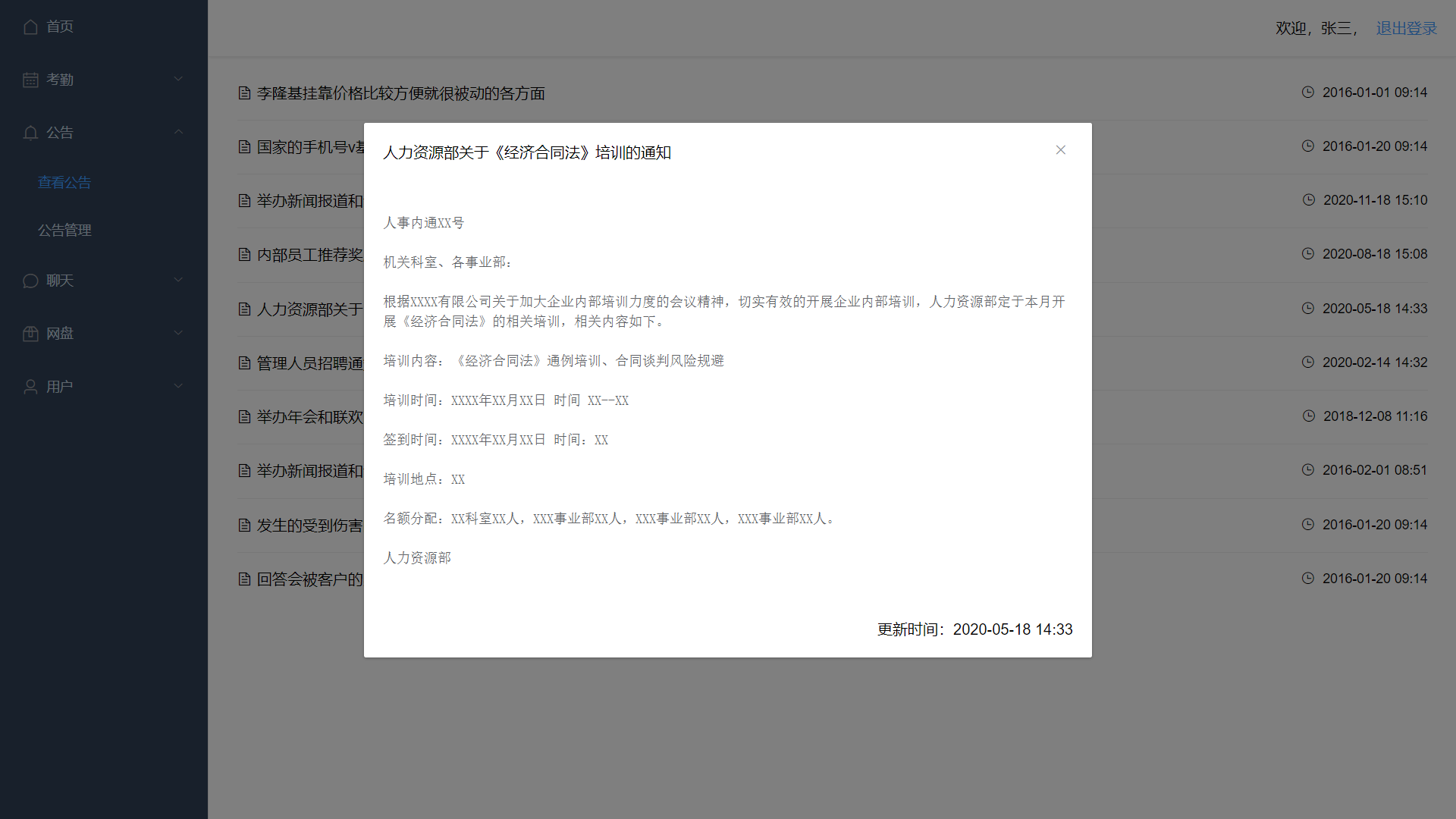Click the 退出登录 logout link
This screenshot has width=1456, height=819.
(1406, 28)
